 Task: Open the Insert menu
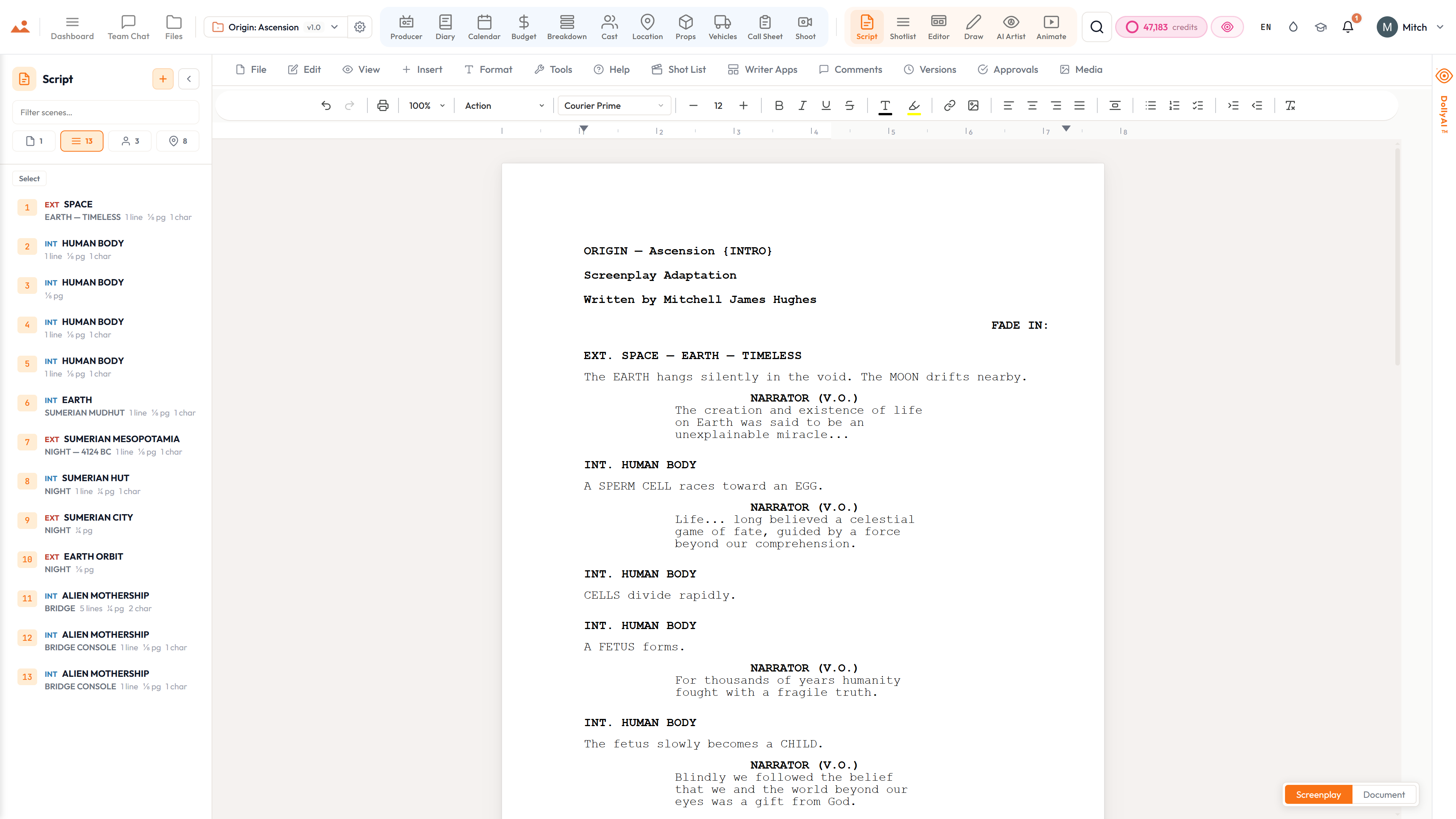tap(422, 69)
